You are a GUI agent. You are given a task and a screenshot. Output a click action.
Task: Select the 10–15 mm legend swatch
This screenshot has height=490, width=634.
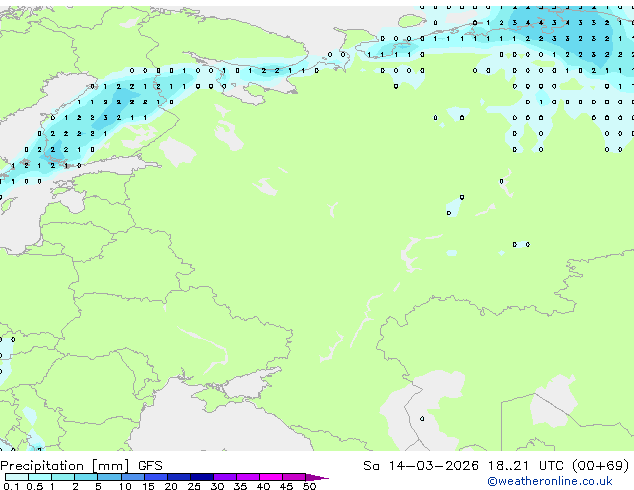[133, 477]
